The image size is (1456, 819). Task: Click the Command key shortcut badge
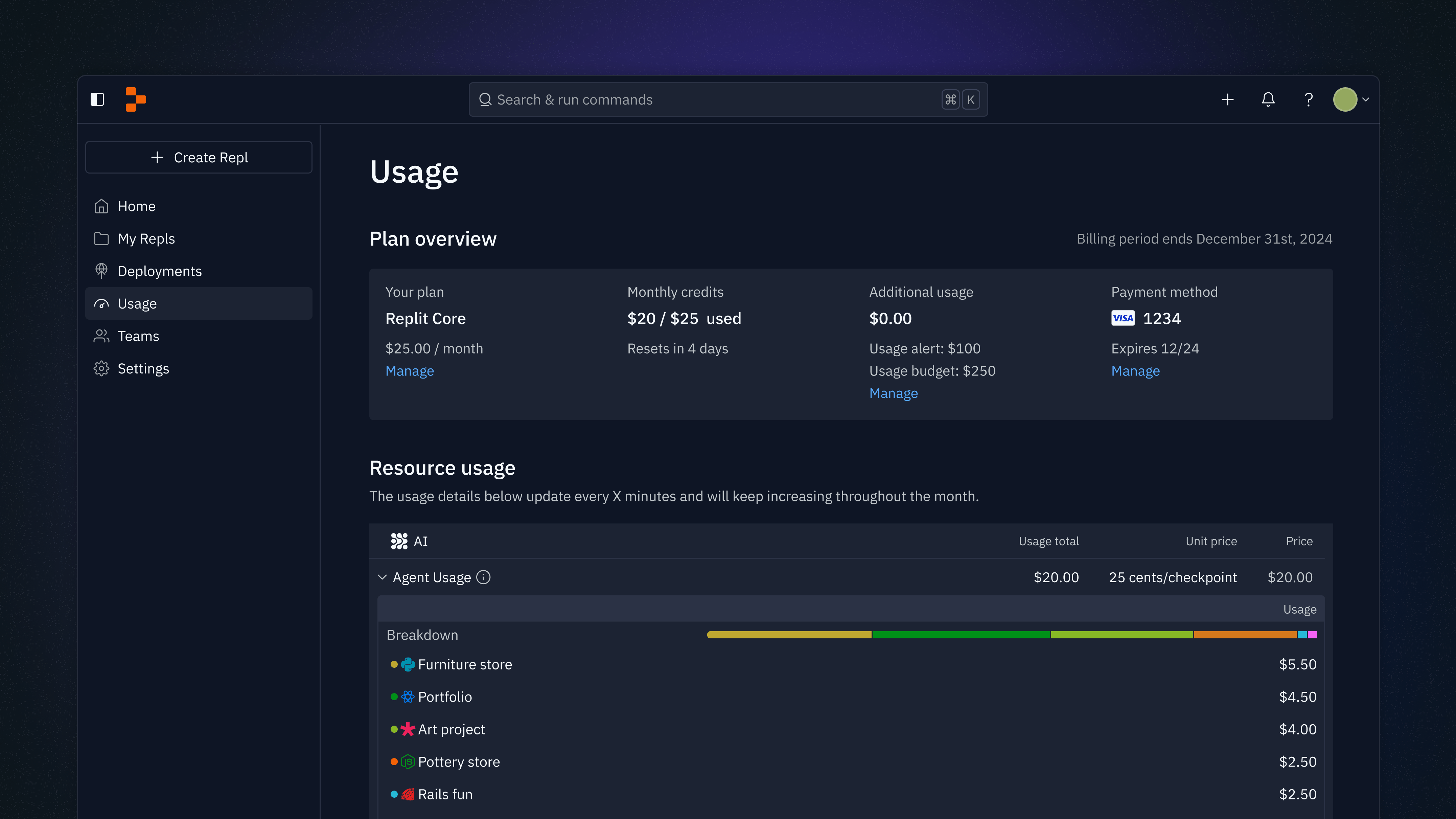pos(950,99)
